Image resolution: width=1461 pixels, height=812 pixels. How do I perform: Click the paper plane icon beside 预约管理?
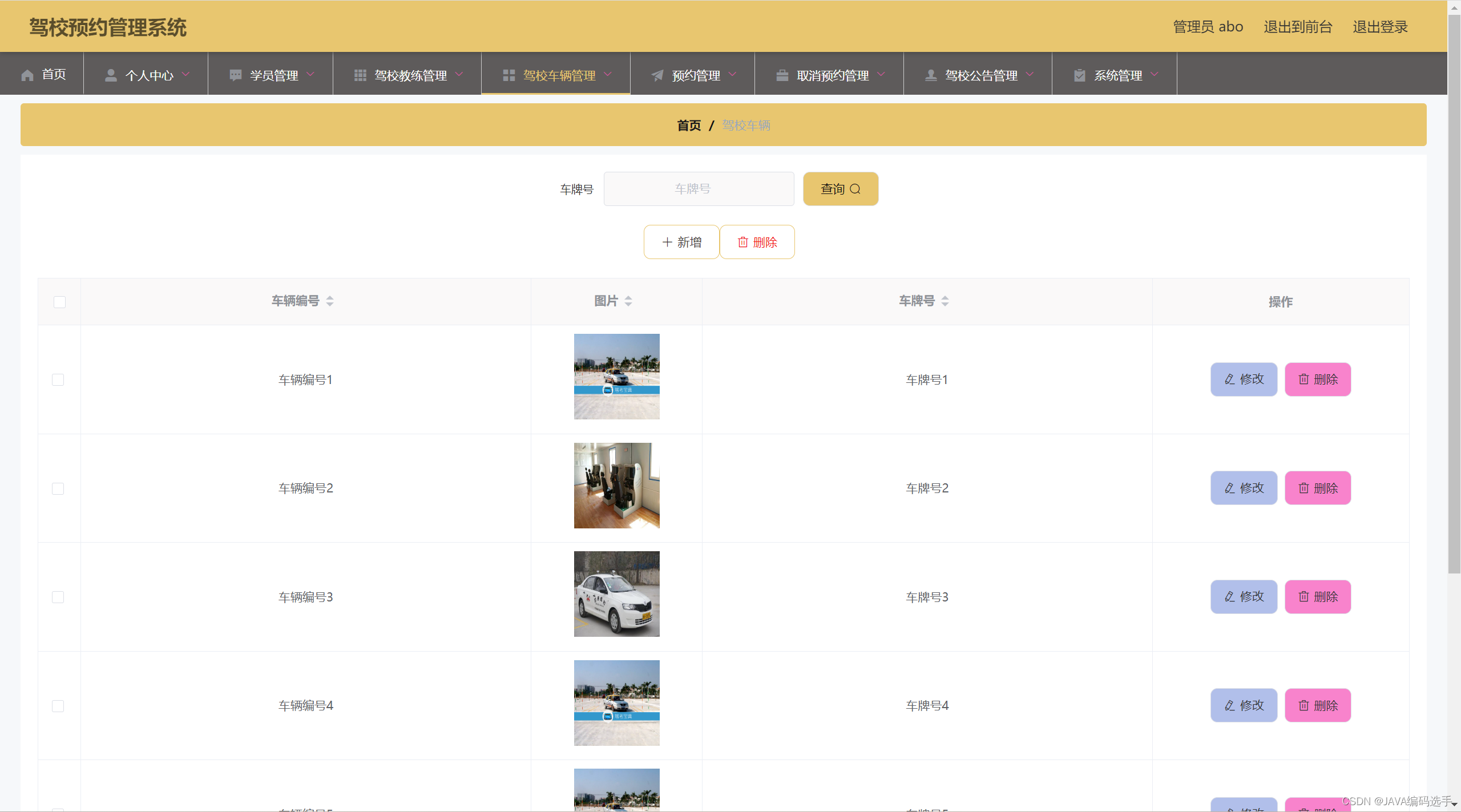click(x=657, y=75)
